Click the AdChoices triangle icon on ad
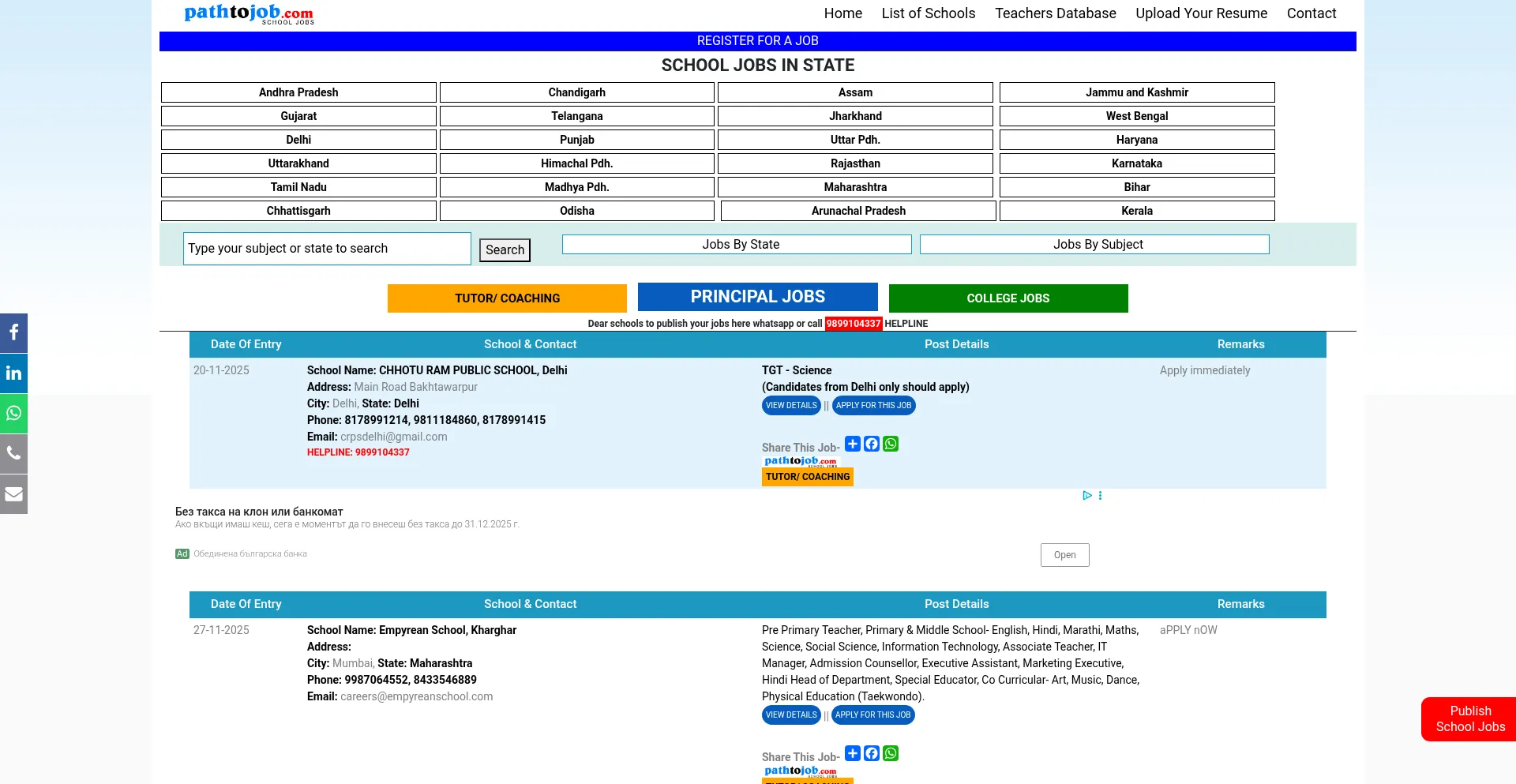The width and height of the screenshot is (1516, 784). coord(1087,496)
